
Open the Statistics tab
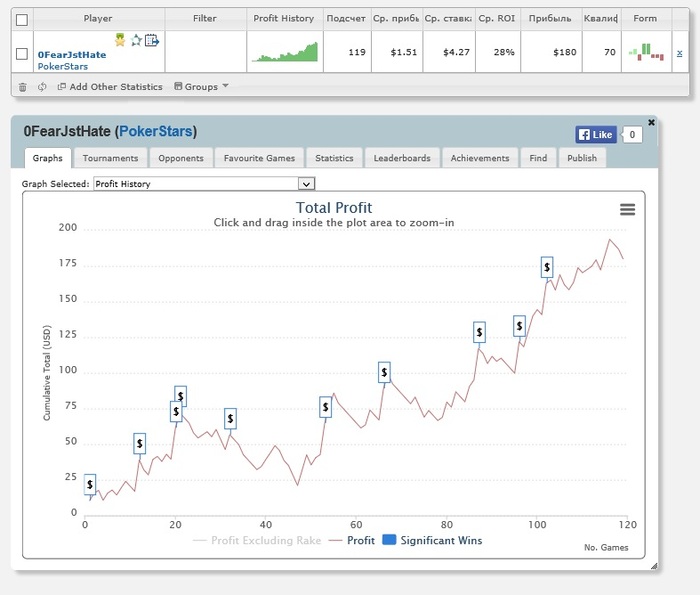click(x=334, y=158)
